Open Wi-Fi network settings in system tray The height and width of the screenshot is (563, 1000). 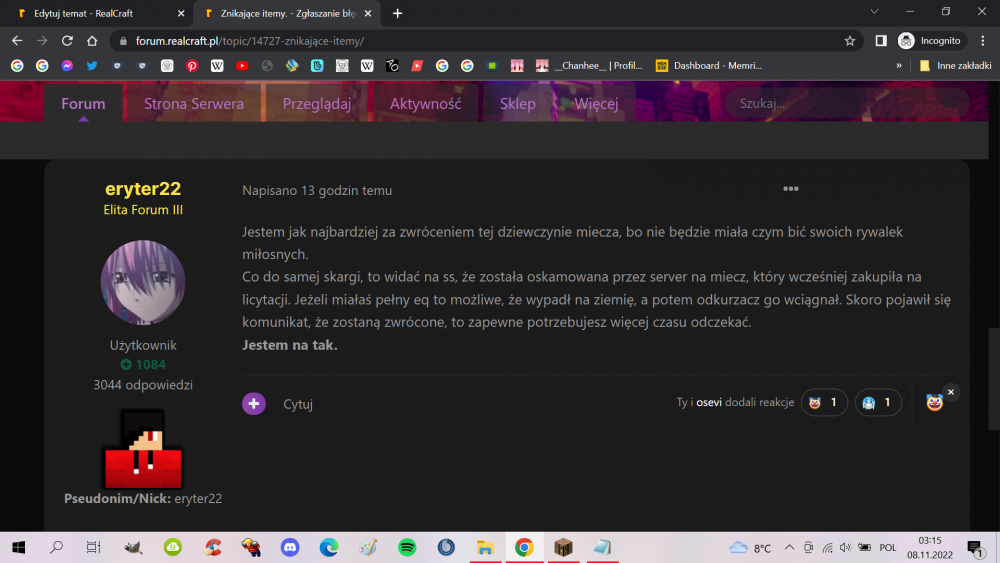click(827, 548)
